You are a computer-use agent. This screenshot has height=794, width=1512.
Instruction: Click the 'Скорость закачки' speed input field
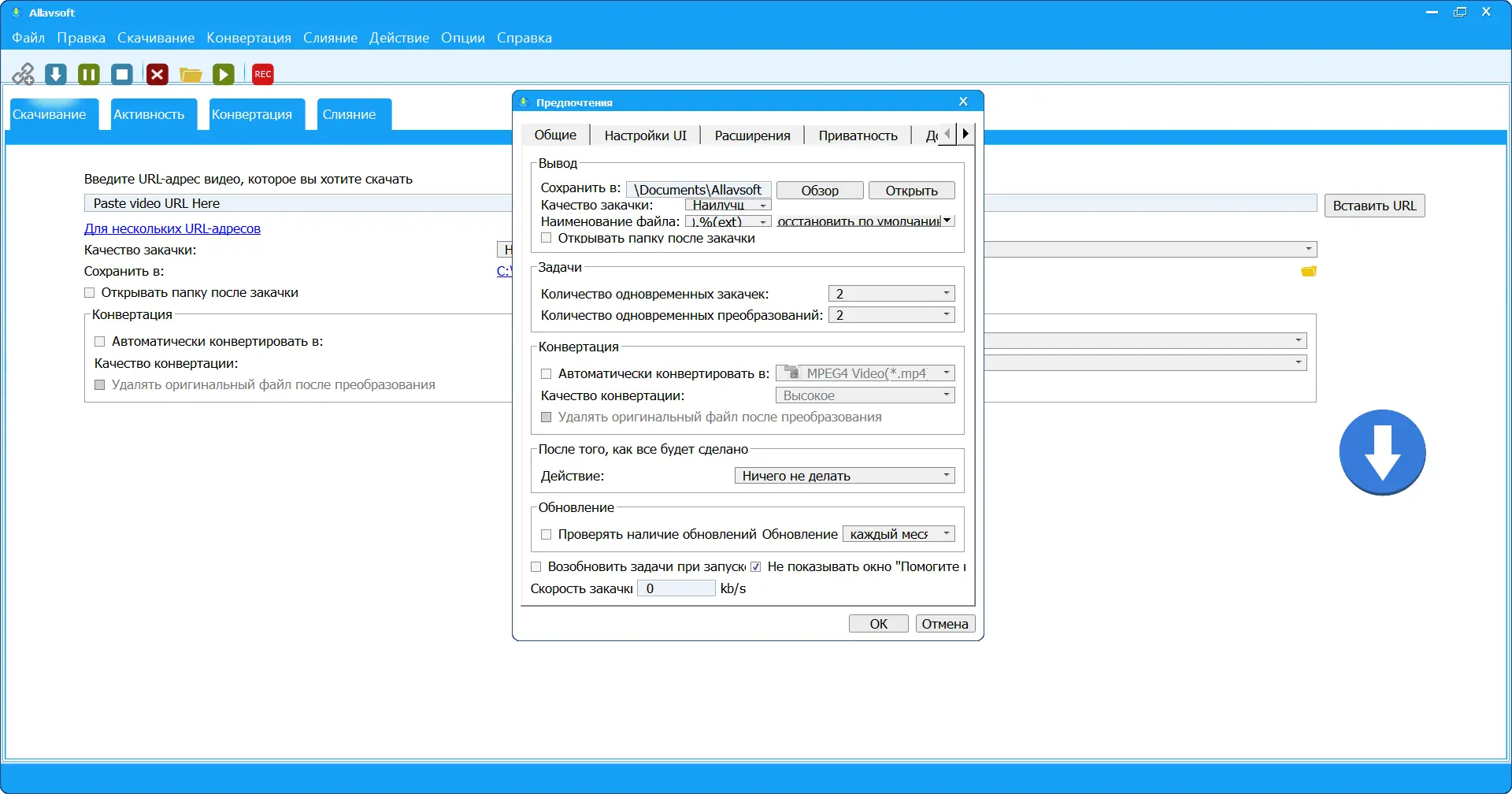676,588
